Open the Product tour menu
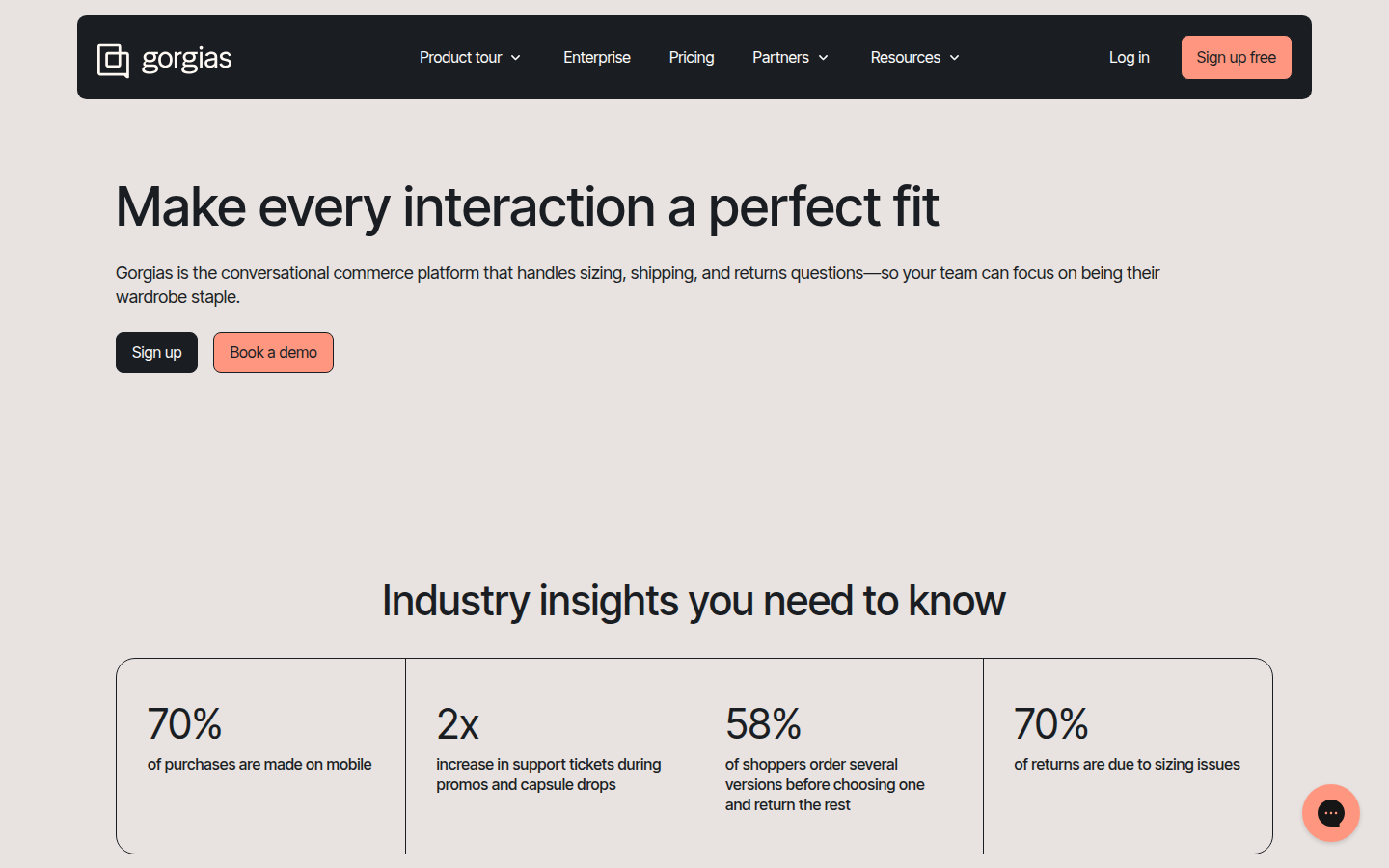1389x868 pixels. (460, 58)
